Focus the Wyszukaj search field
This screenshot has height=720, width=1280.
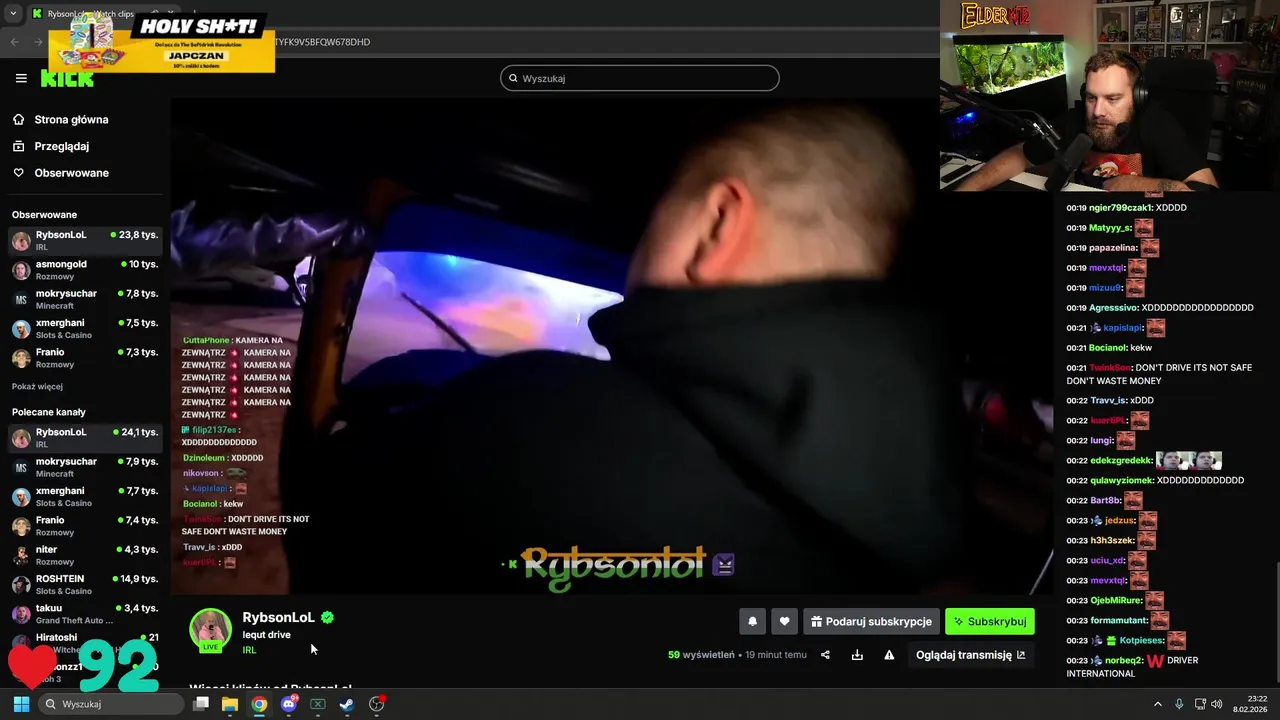point(640,78)
